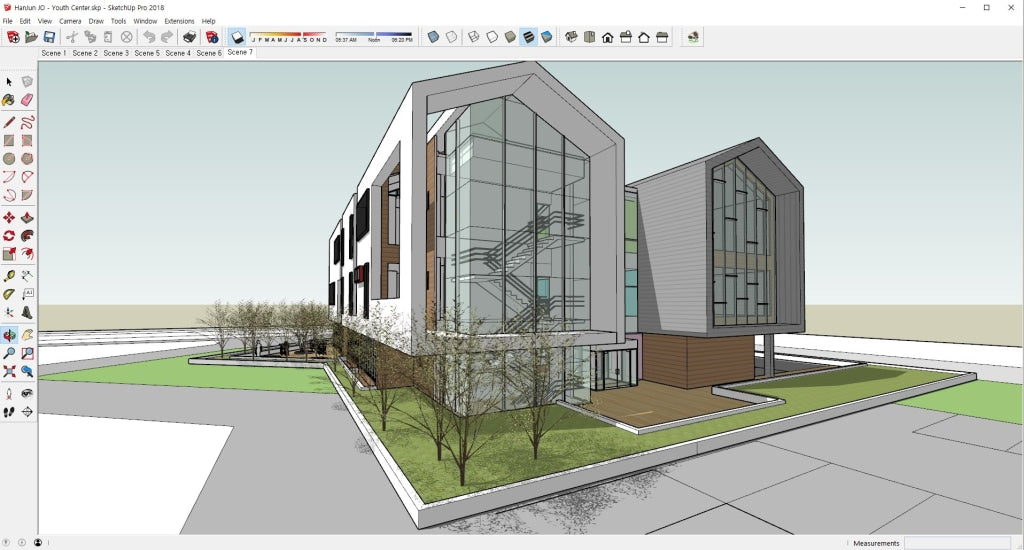Image resolution: width=1024 pixels, height=550 pixels.
Task: Select the Look Around eye tool
Action: coord(27,394)
